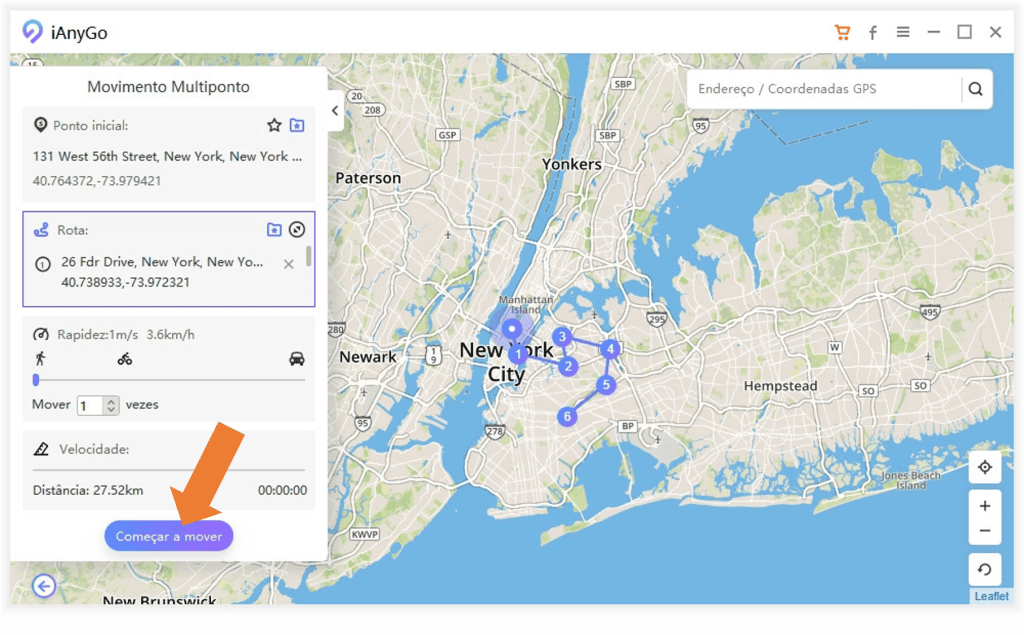Open the Facebook link icon
The image size is (1024, 635).
coord(872,33)
